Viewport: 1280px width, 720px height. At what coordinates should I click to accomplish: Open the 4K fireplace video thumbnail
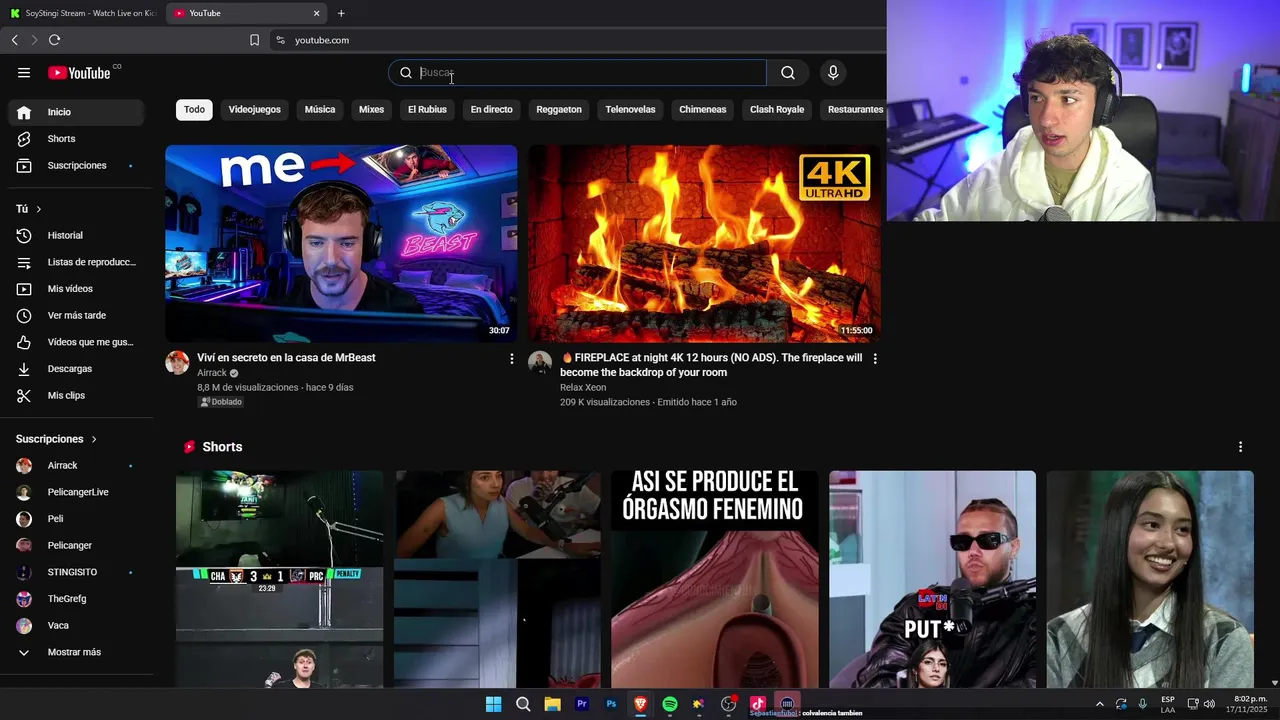click(704, 243)
